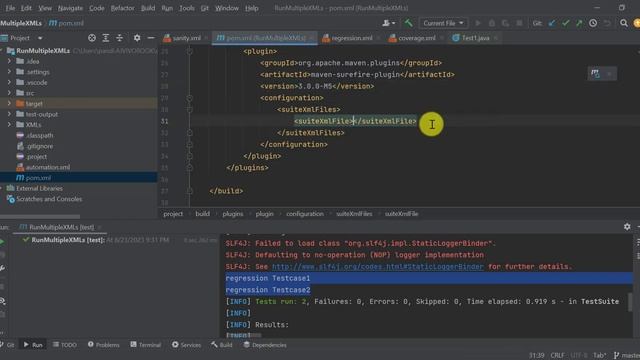This screenshot has height=360, width=640.
Task: Click the Git Push arrow icon
Action: [579, 23]
